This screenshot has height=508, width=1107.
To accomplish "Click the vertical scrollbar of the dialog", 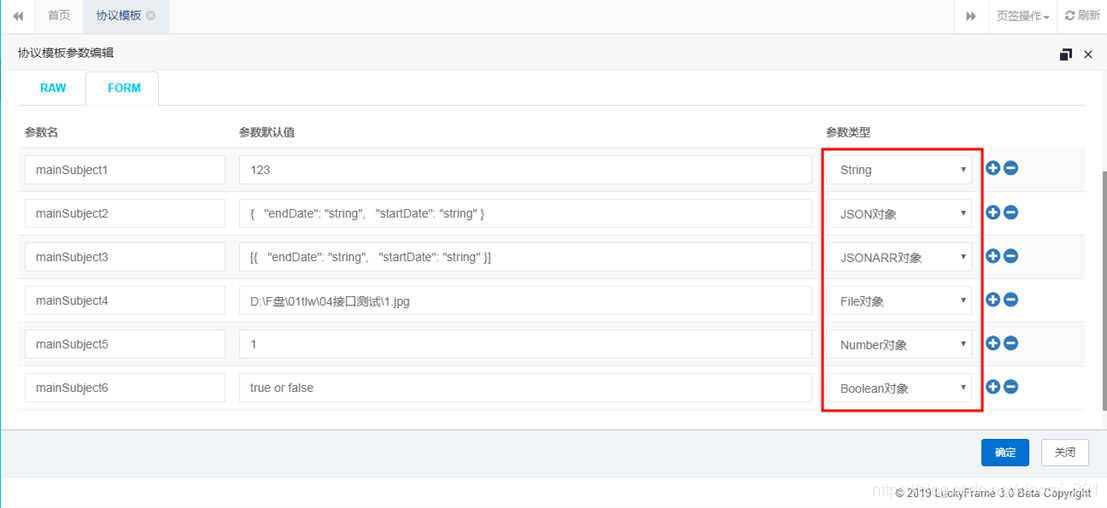I will point(1103,289).
